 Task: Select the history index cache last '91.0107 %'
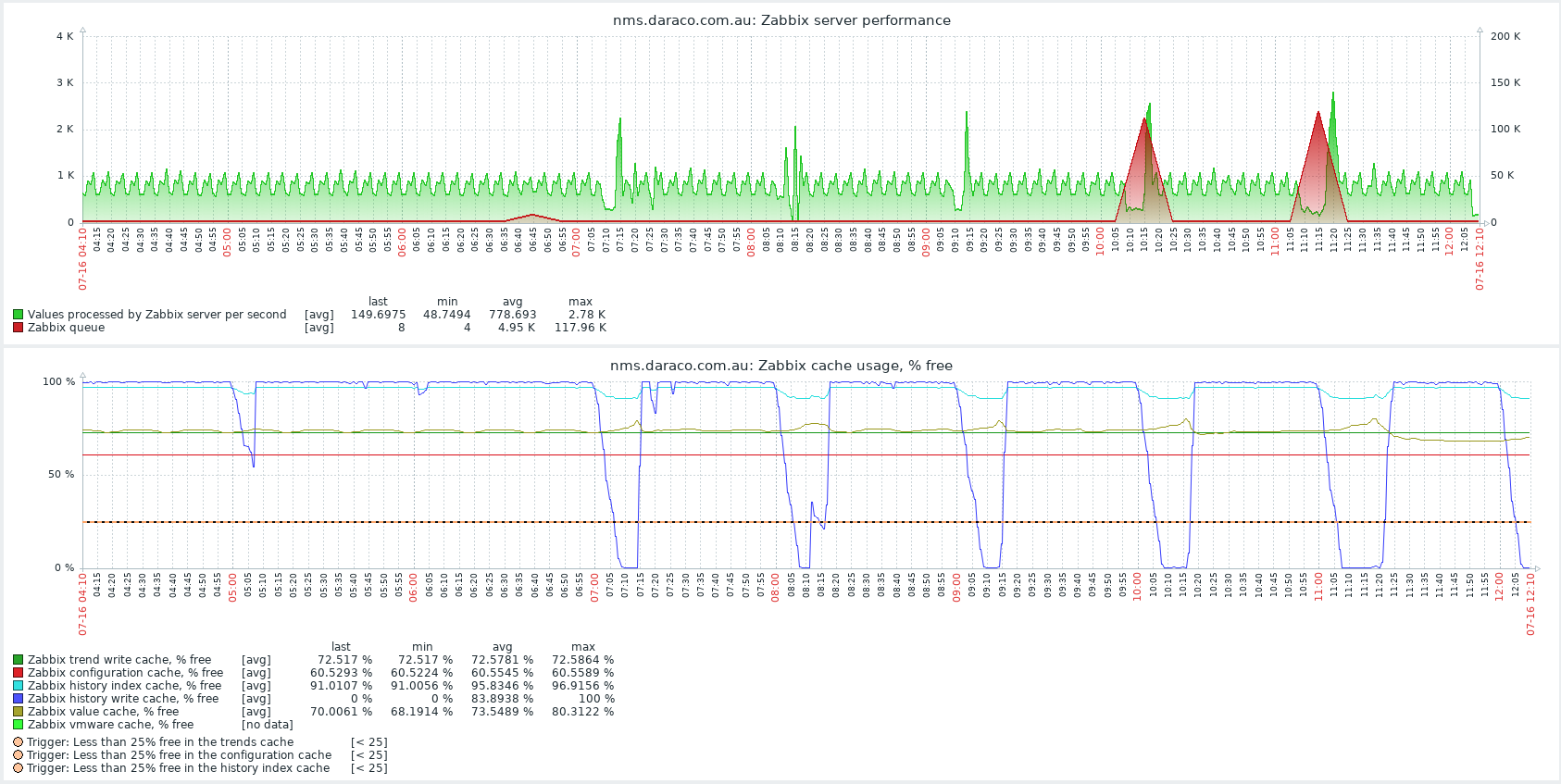coord(341,686)
